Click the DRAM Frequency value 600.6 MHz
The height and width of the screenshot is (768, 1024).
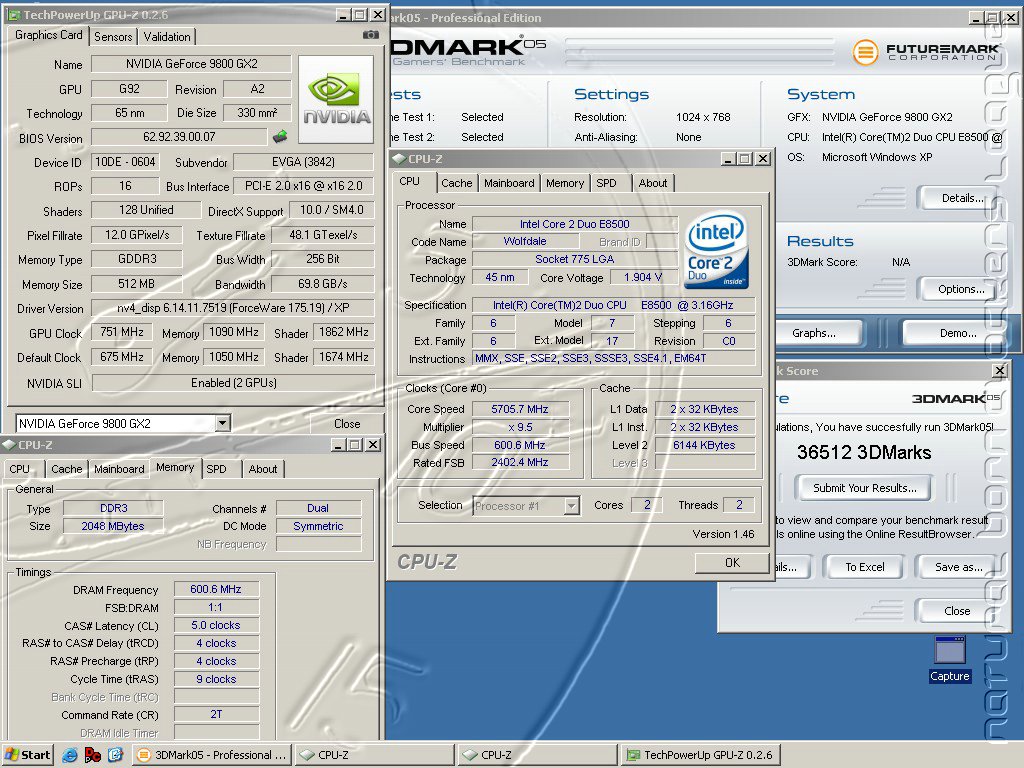tap(216, 589)
